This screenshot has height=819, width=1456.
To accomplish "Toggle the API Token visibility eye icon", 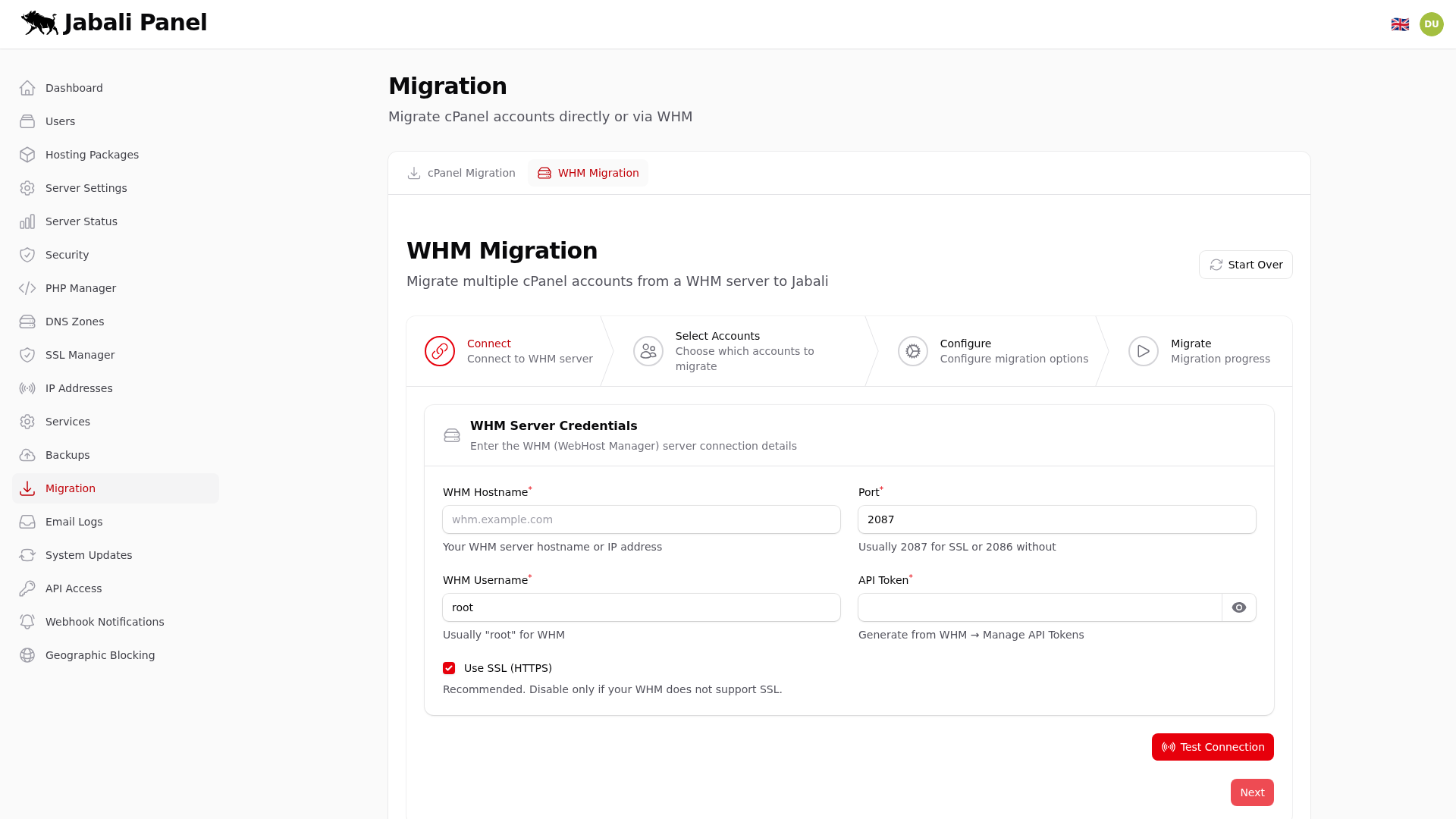I will click(1239, 607).
